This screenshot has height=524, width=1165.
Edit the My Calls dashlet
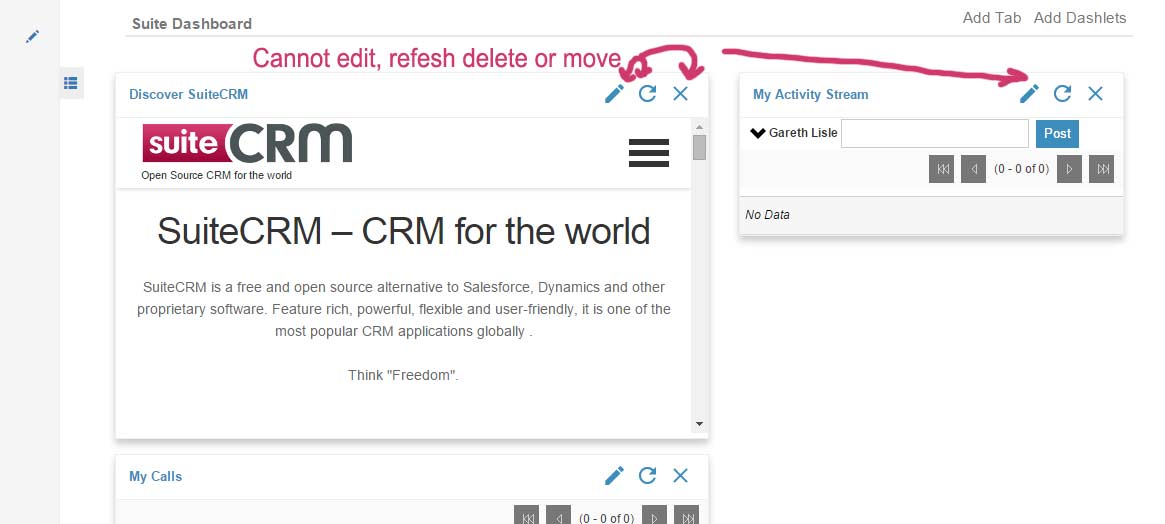(614, 476)
